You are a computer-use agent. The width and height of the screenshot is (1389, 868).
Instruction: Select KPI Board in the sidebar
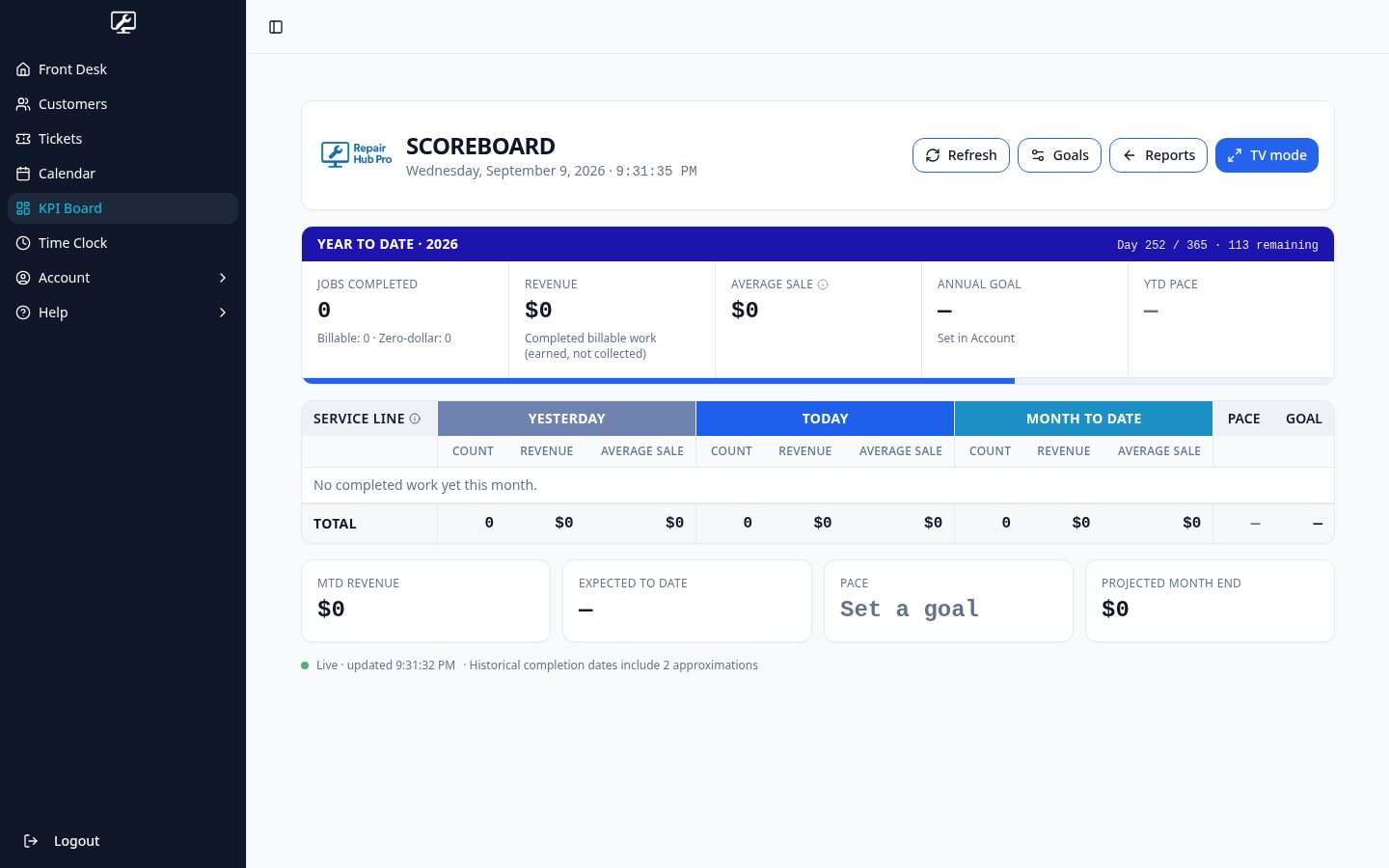123,208
